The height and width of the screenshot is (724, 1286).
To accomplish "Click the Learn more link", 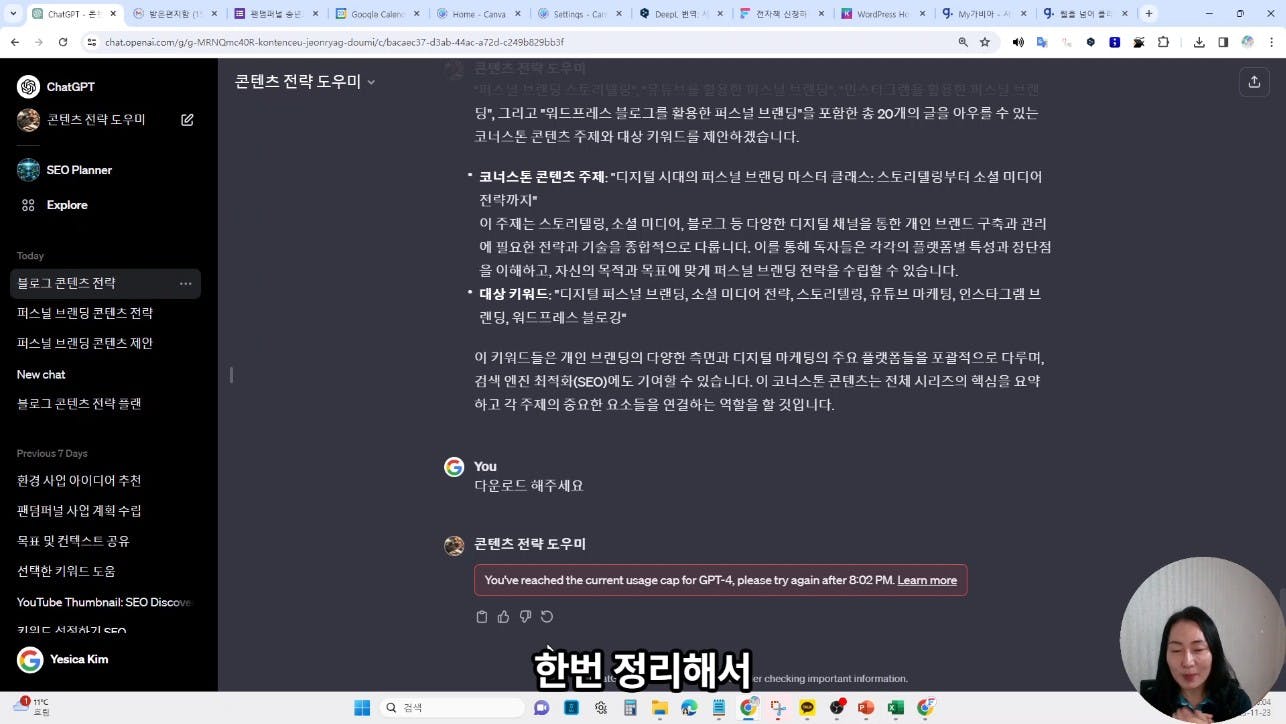I will coord(927,580).
